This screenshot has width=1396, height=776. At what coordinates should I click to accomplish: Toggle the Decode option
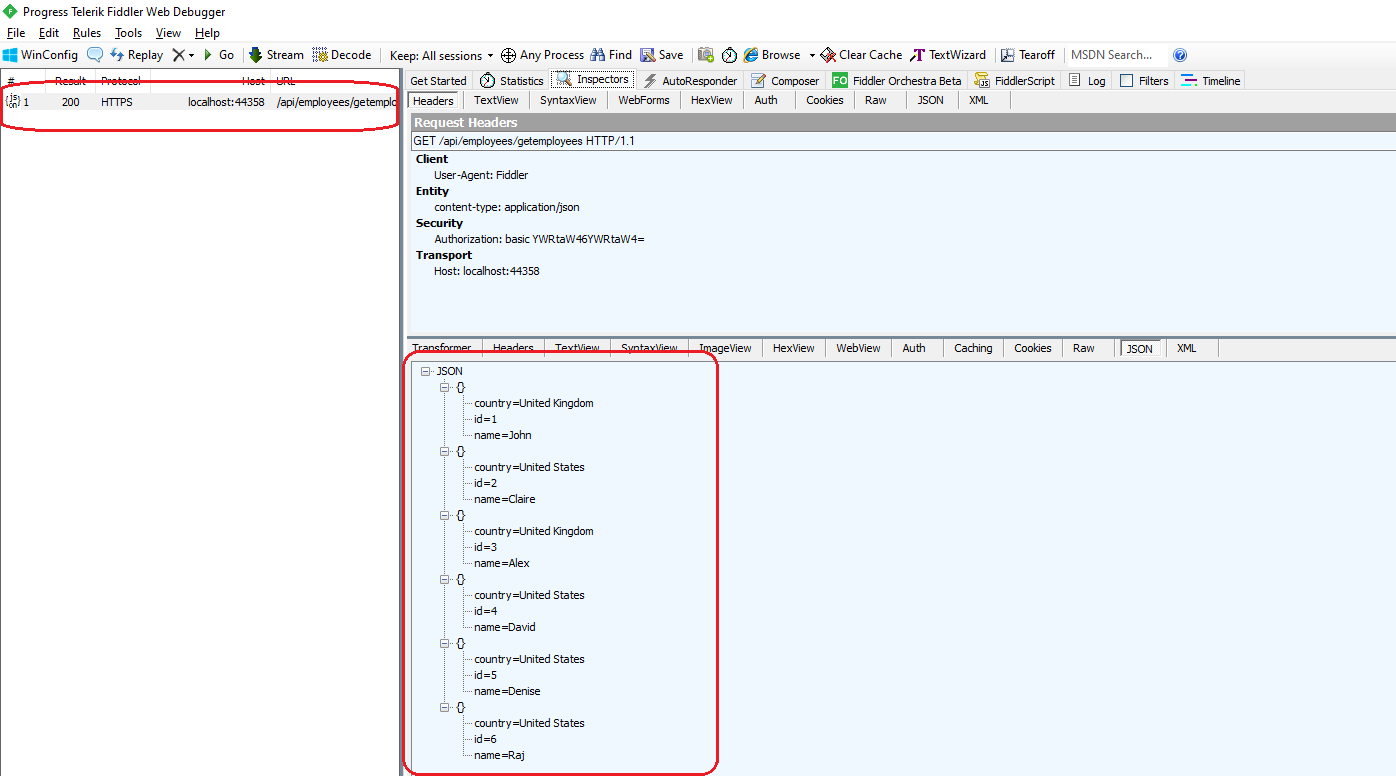click(x=342, y=55)
